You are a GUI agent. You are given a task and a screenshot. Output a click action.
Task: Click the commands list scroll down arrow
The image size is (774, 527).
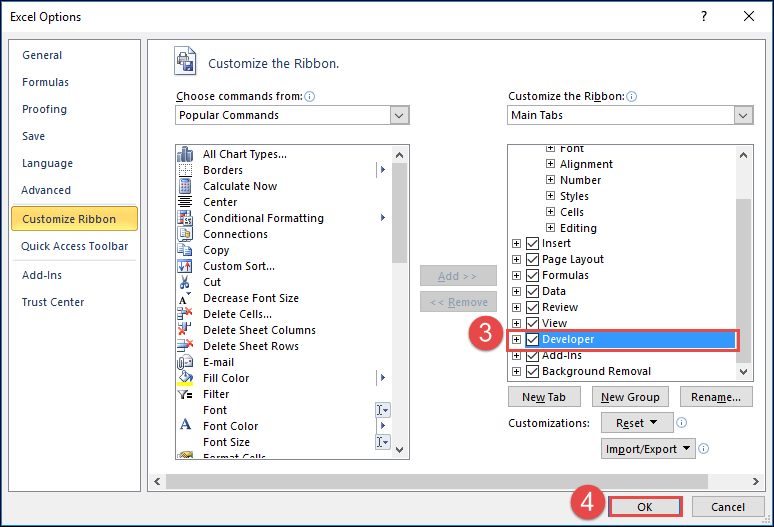click(400, 450)
